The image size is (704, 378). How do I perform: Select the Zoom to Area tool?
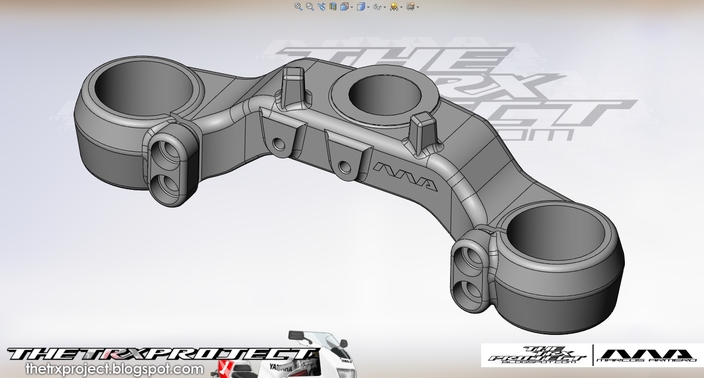[x=310, y=6]
